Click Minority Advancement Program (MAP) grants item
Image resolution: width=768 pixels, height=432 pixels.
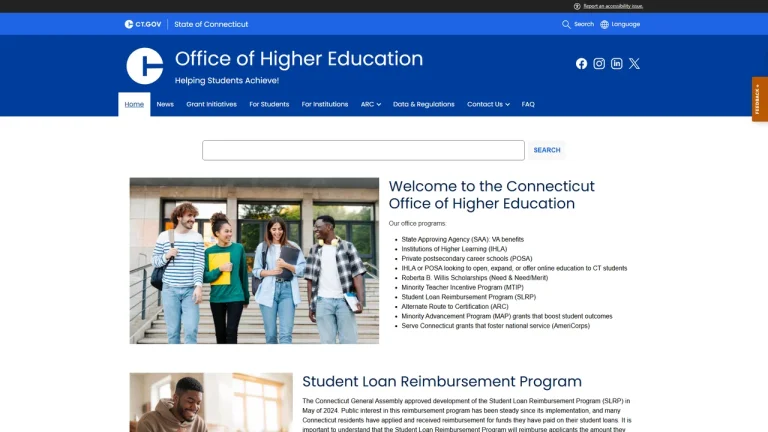pyautogui.click(x=507, y=316)
